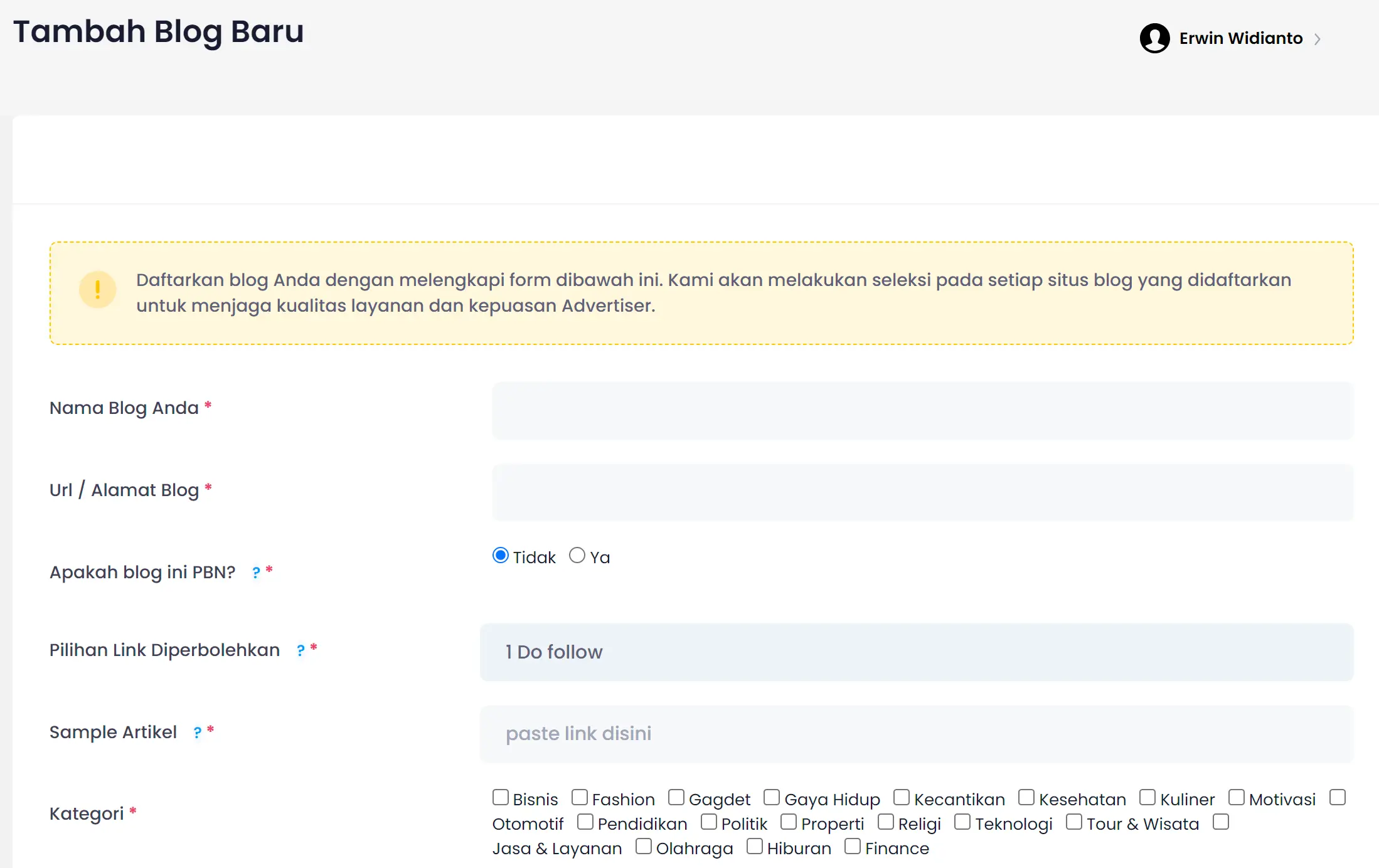This screenshot has width=1379, height=868.
Task: Click the yellow exclamation warning icon
Action: 98,290
